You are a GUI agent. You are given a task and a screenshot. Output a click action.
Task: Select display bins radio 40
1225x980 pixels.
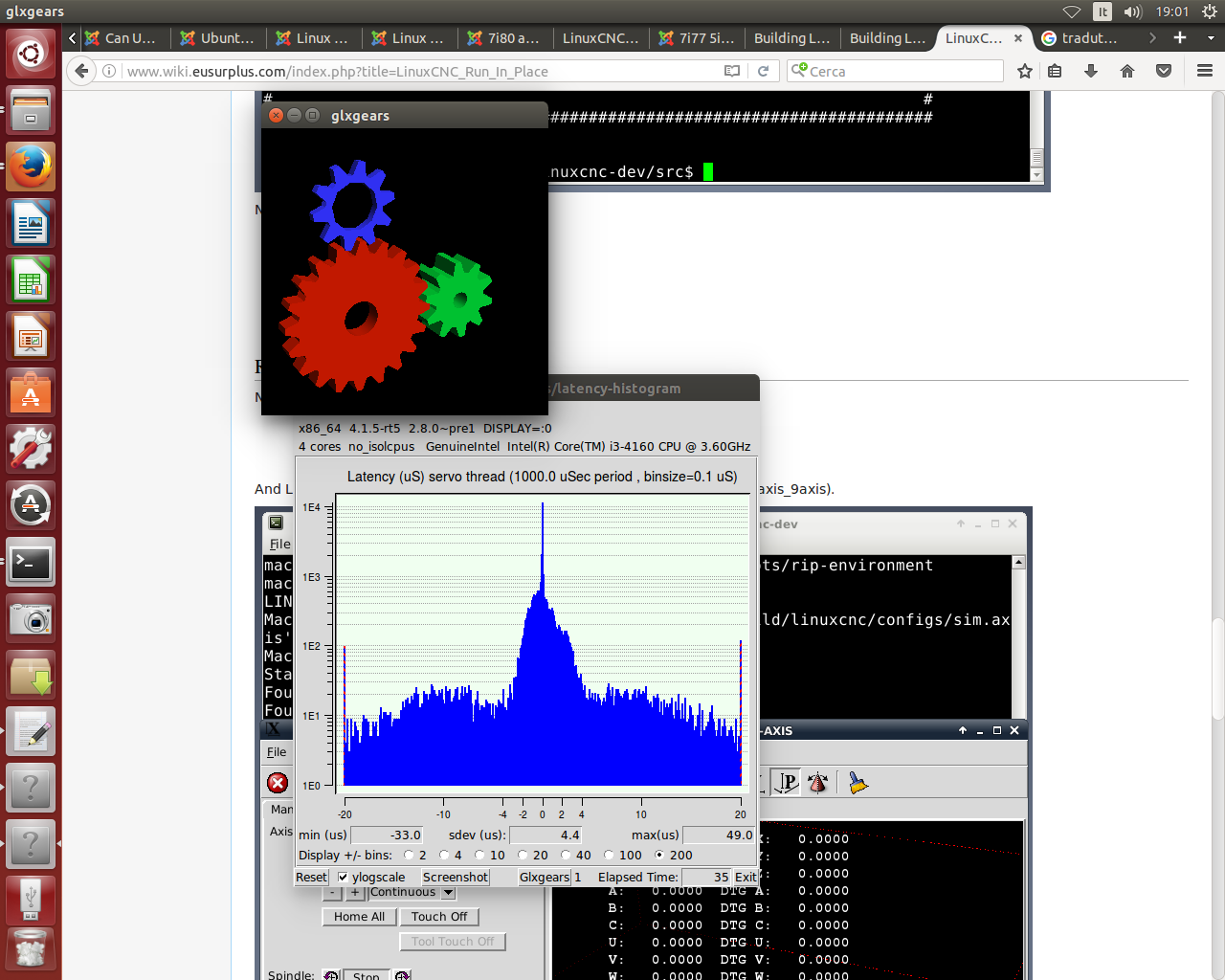(566, 855)
